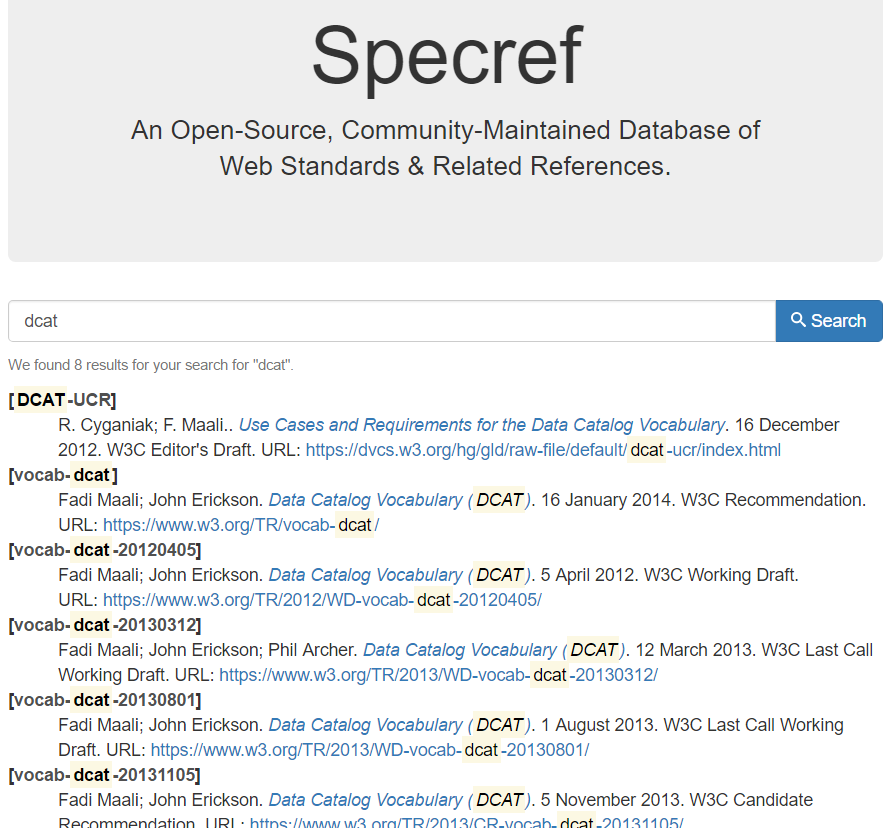Click the magnifier icon in Search button

[x=798, y=321]
